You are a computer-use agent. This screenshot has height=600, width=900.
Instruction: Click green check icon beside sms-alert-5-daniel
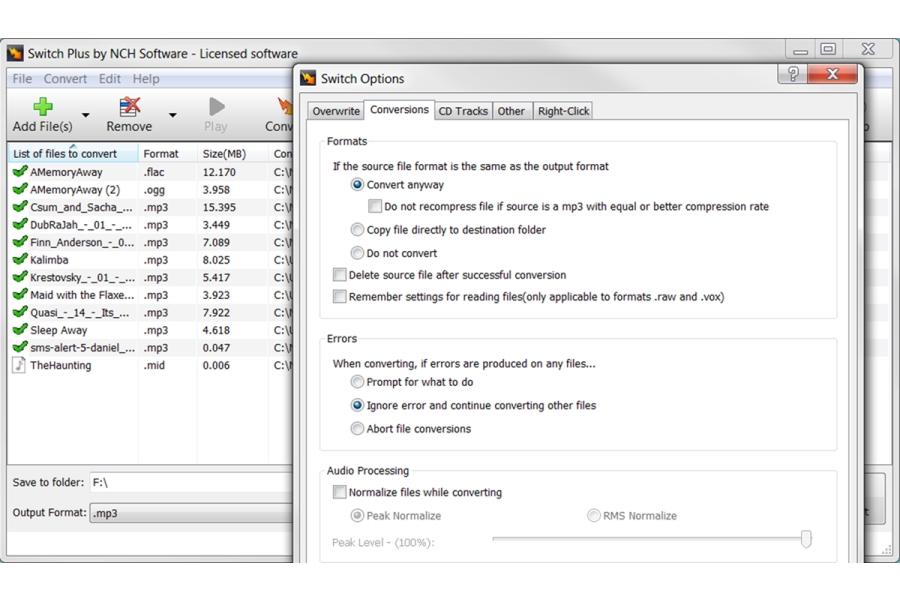coord(20,347)
